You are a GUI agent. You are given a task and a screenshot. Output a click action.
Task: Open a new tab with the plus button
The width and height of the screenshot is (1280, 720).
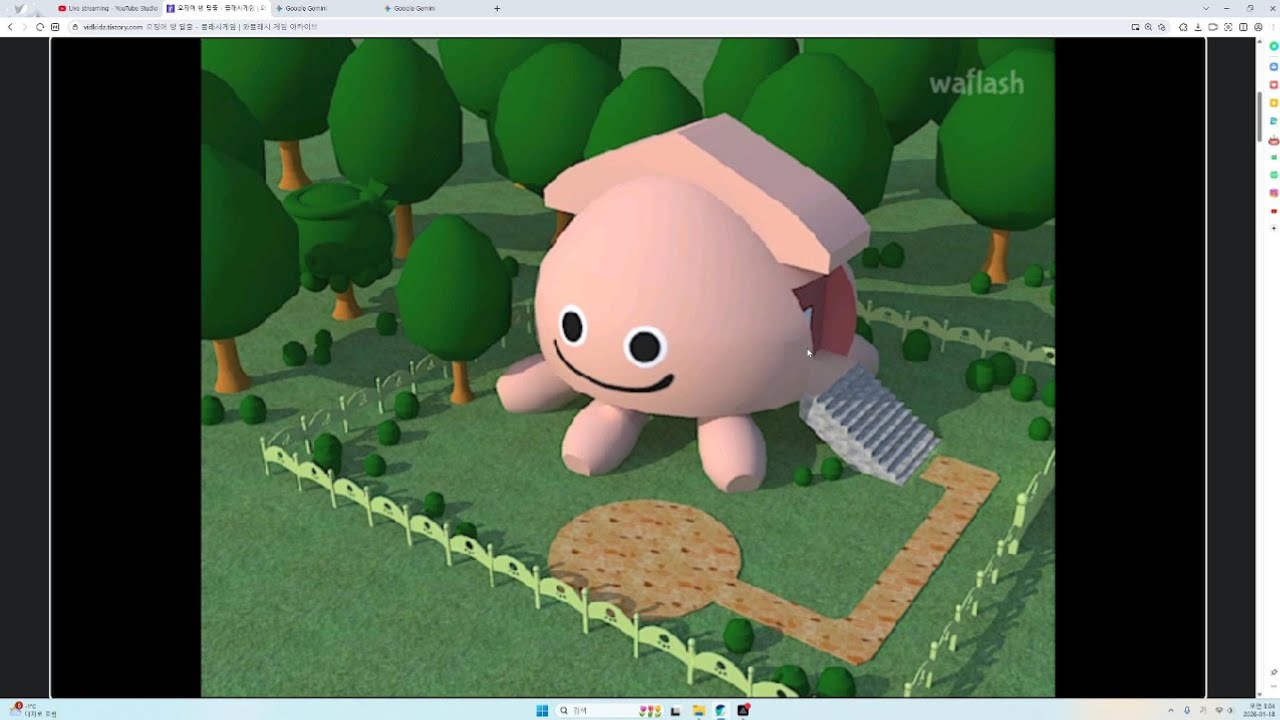(497, 8)
